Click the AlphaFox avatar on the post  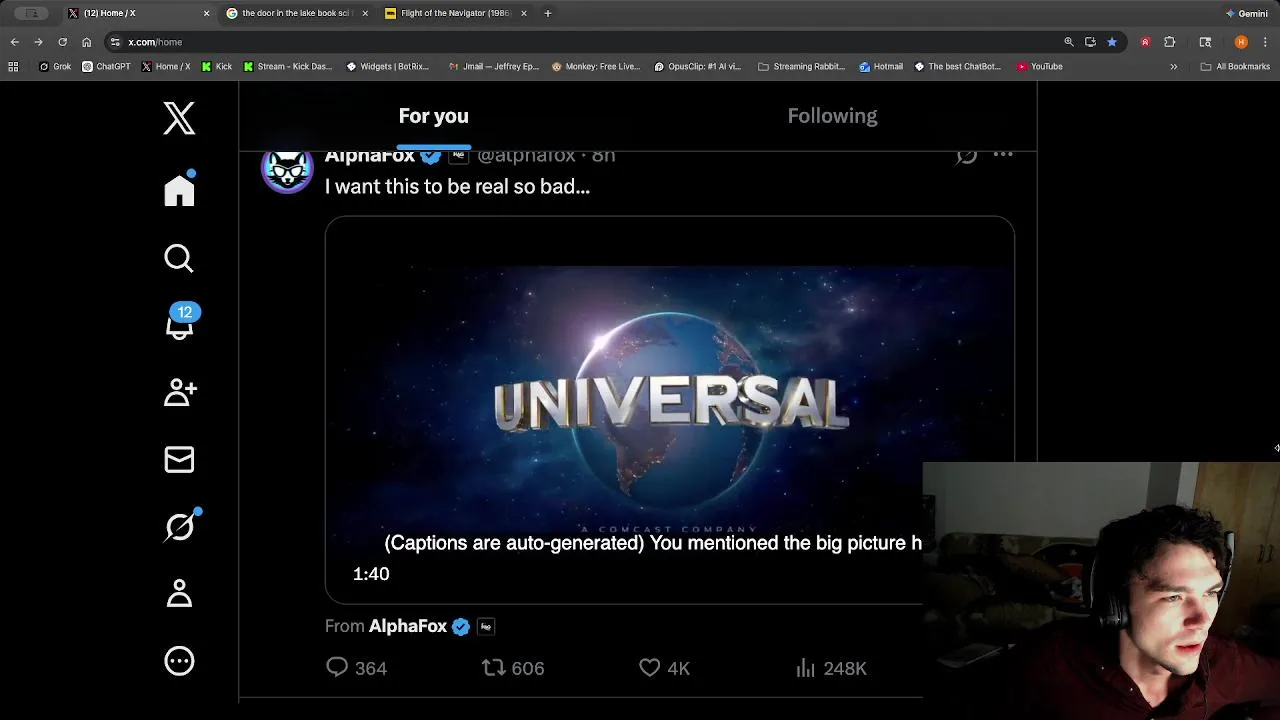(x=287, y=168)
